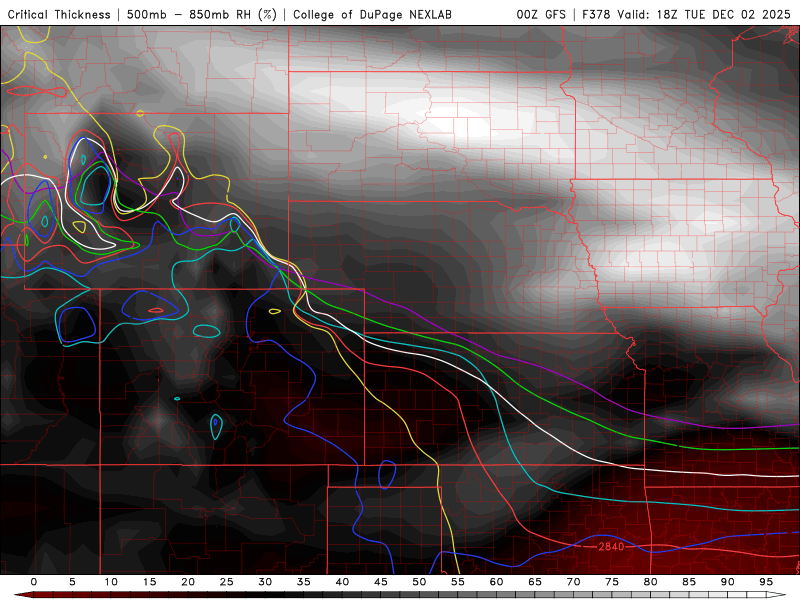Click the '75' value on the color bar scale
Screen dimensions: 800x600
pyautogui.click(x=612, y=582)
